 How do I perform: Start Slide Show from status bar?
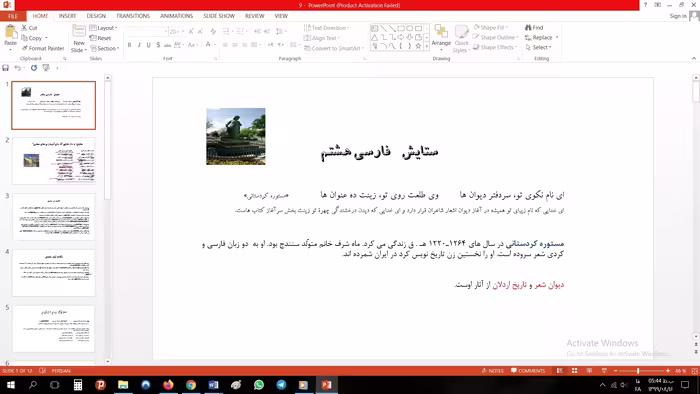pos(604,371)
